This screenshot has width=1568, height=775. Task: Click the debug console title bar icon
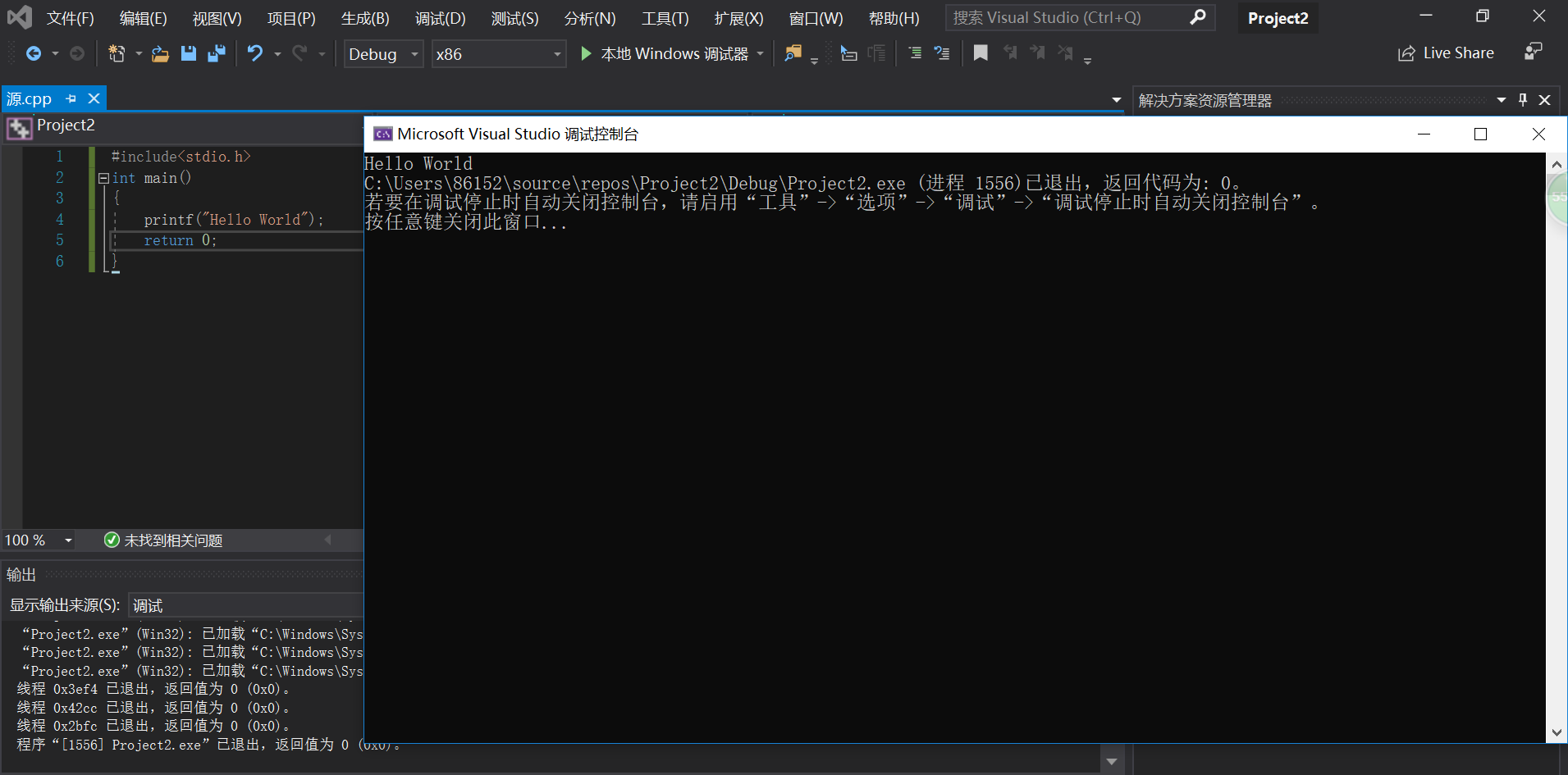click(x=383, y=134)
